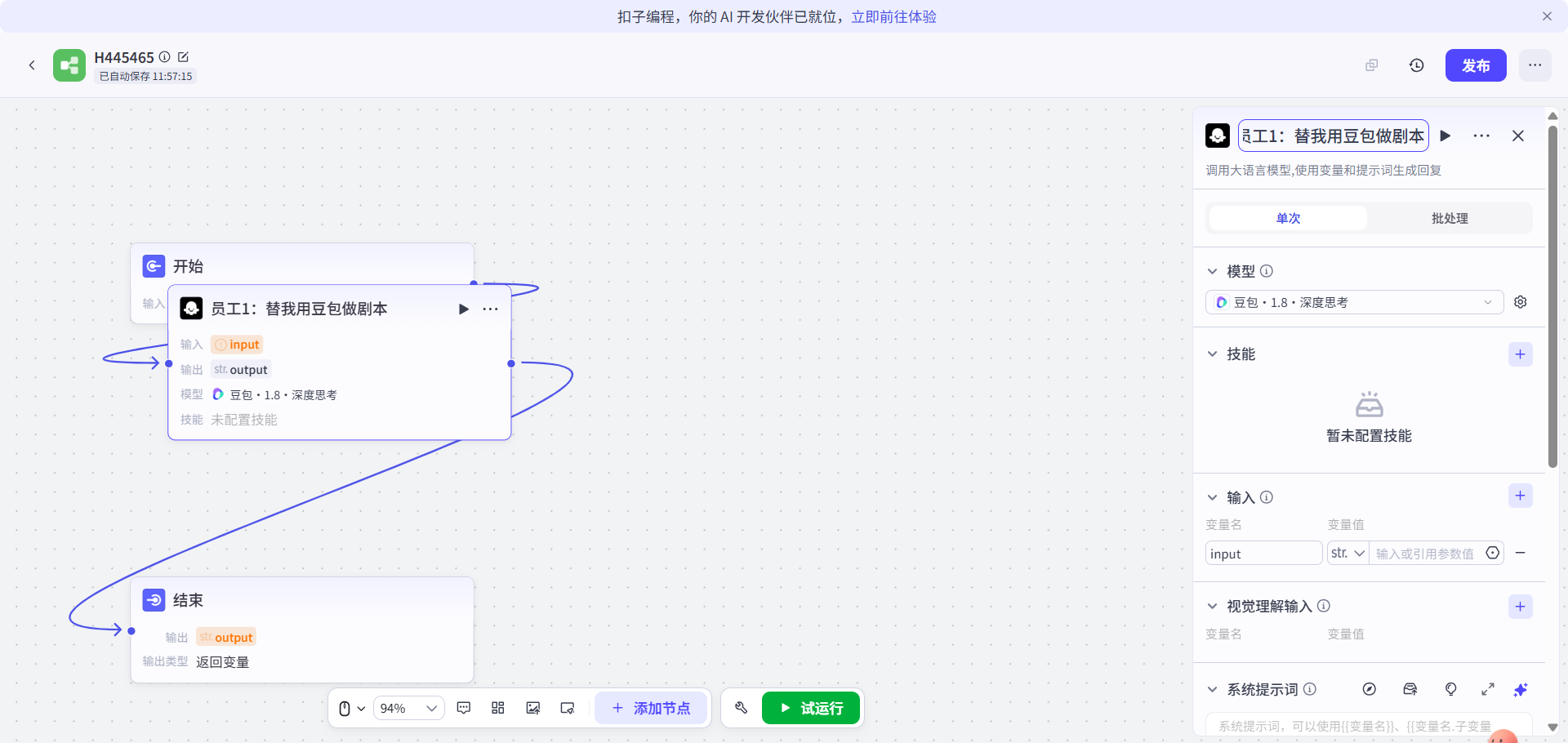Open side panel ellipsis menu
The height and width of the screenshot is (743, 1568).
click(x=1481, y=136)
